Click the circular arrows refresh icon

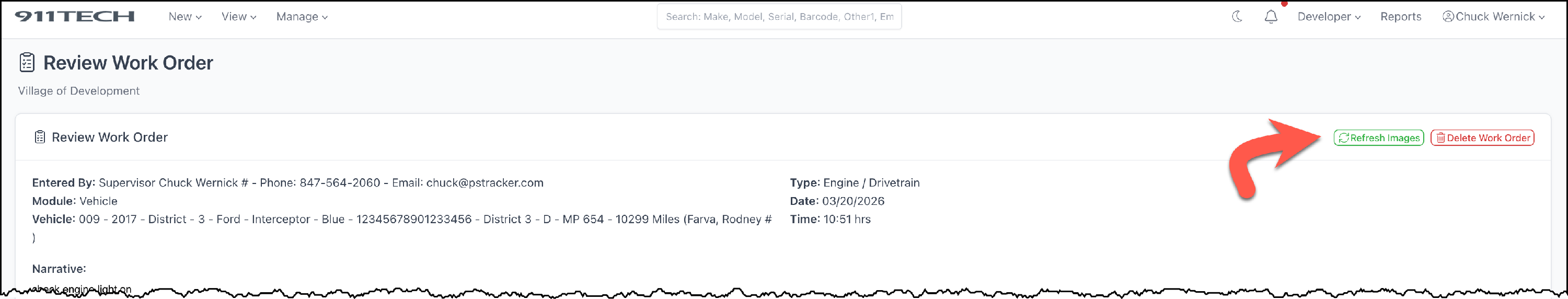1344,138
